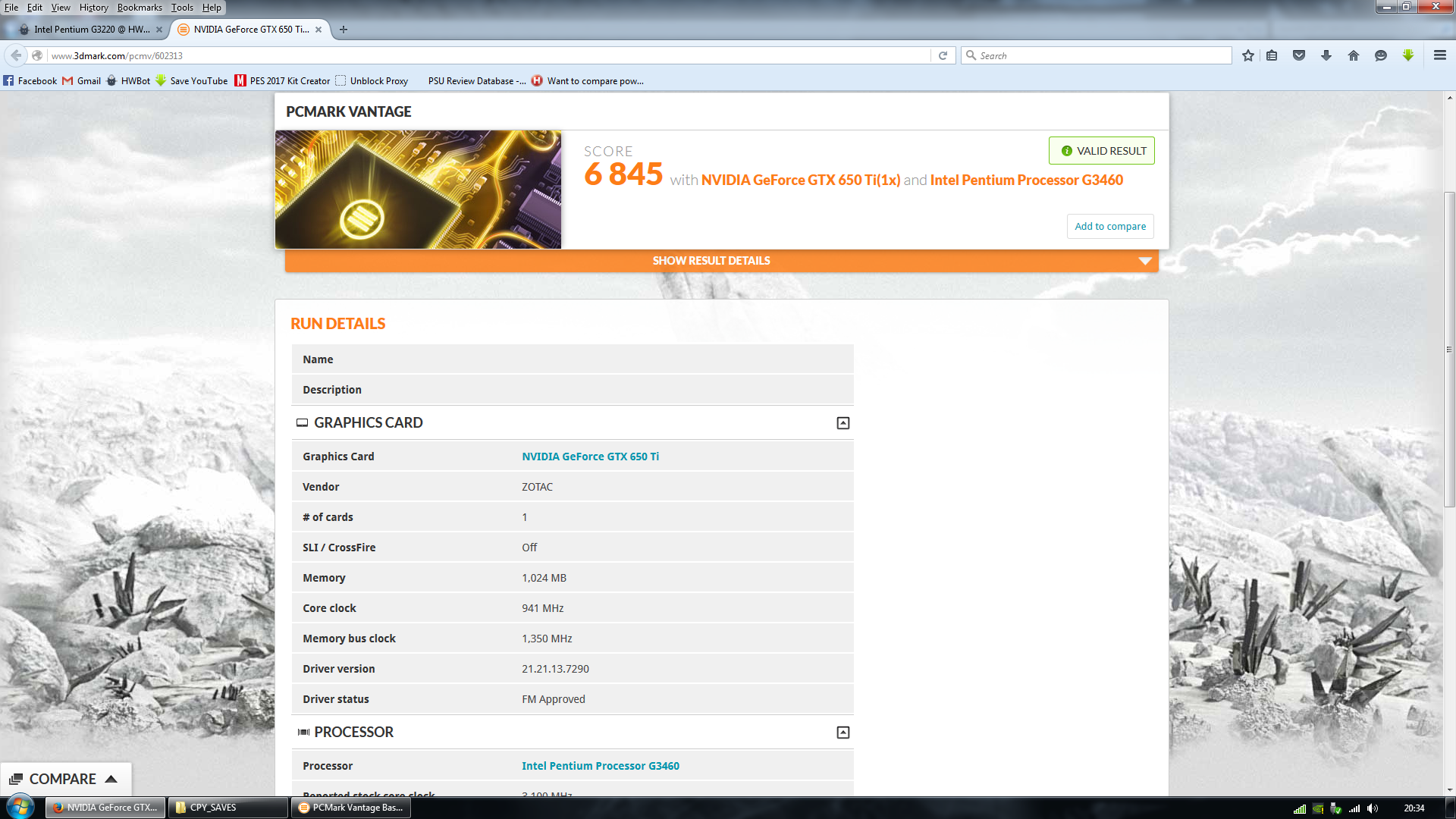Click the site identity globe icon
The width and height of the screenshot is (1456, 819).
coord(37,55)
